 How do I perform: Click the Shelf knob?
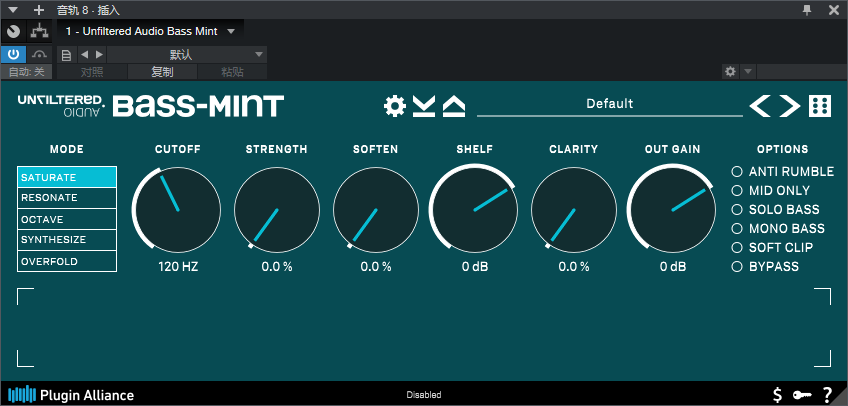tap(474, 210)
